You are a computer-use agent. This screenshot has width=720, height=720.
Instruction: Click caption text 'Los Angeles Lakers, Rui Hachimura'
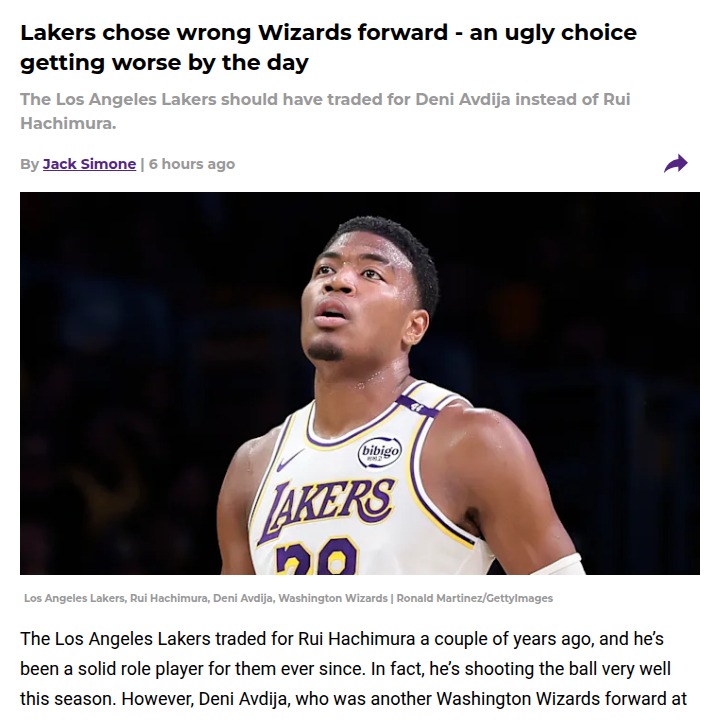[116, 598]
